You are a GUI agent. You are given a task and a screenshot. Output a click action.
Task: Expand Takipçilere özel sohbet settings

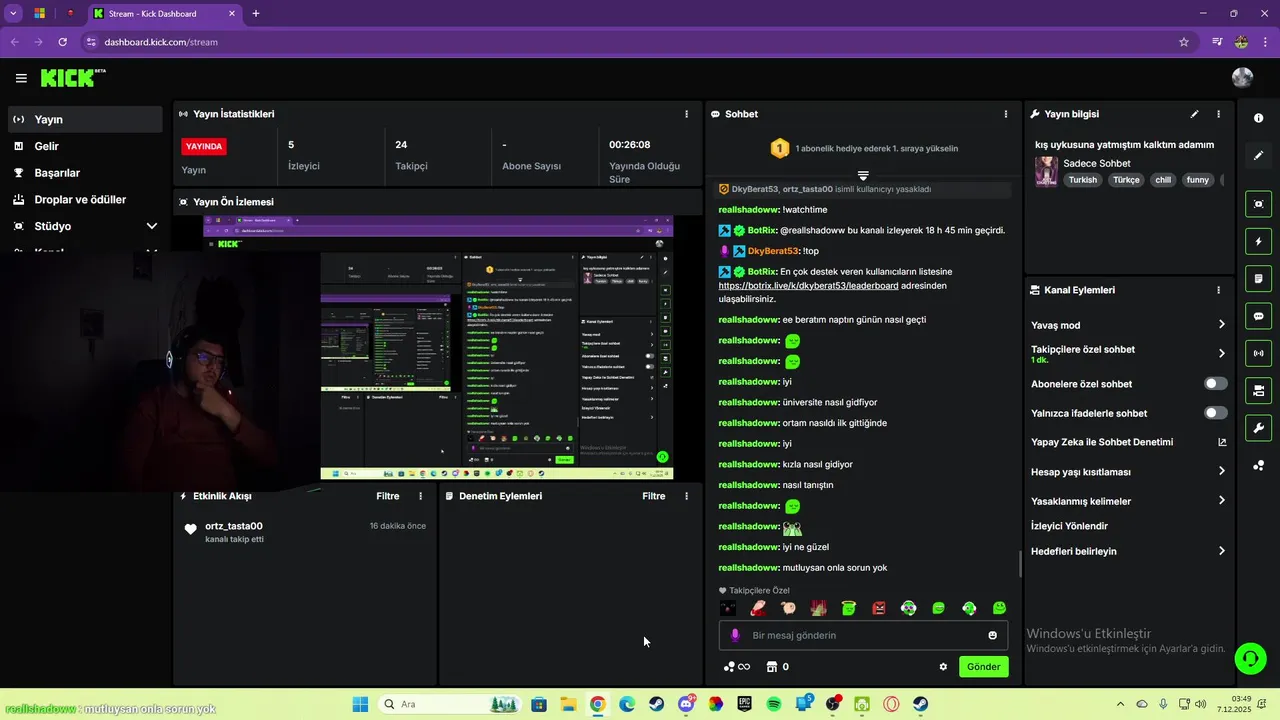(1221, 353)
